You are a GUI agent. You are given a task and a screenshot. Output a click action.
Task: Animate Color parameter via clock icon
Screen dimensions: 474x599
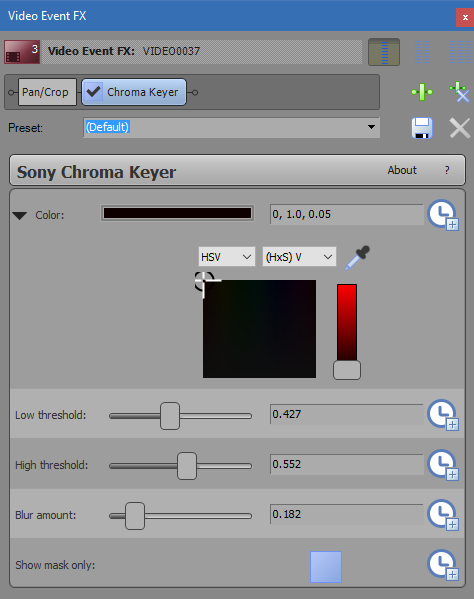(443, 215)
